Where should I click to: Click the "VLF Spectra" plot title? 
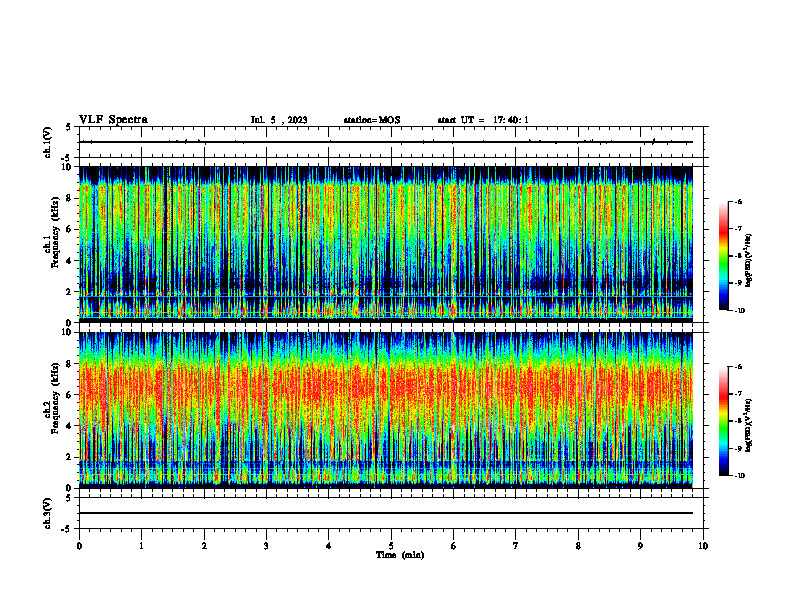point(113,120)
